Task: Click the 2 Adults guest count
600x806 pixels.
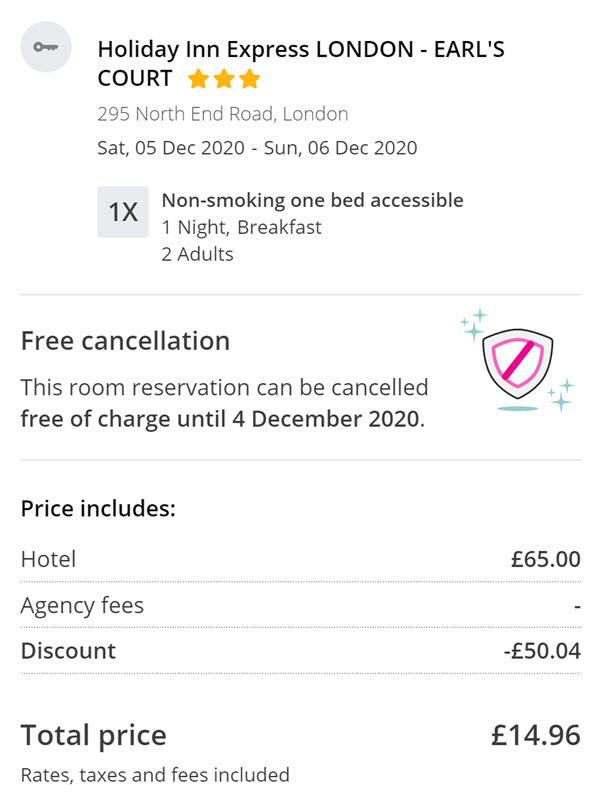Action: pyautogui.click(x=197, y=254)
